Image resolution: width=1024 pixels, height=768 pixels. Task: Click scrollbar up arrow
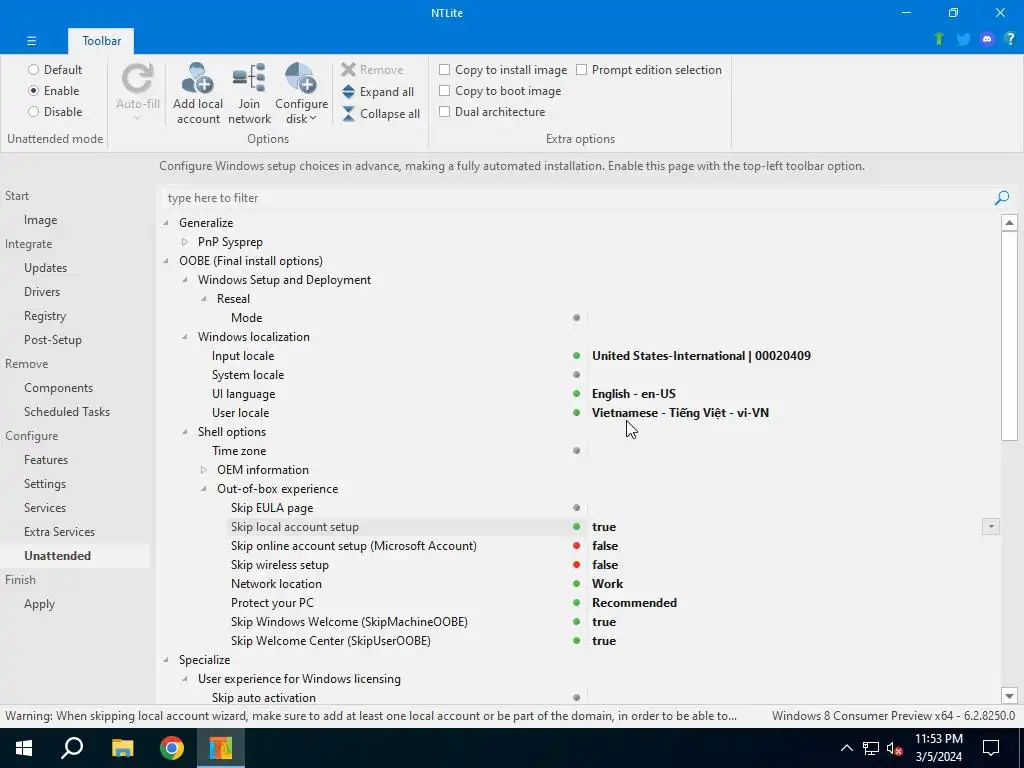(1009, 223)
